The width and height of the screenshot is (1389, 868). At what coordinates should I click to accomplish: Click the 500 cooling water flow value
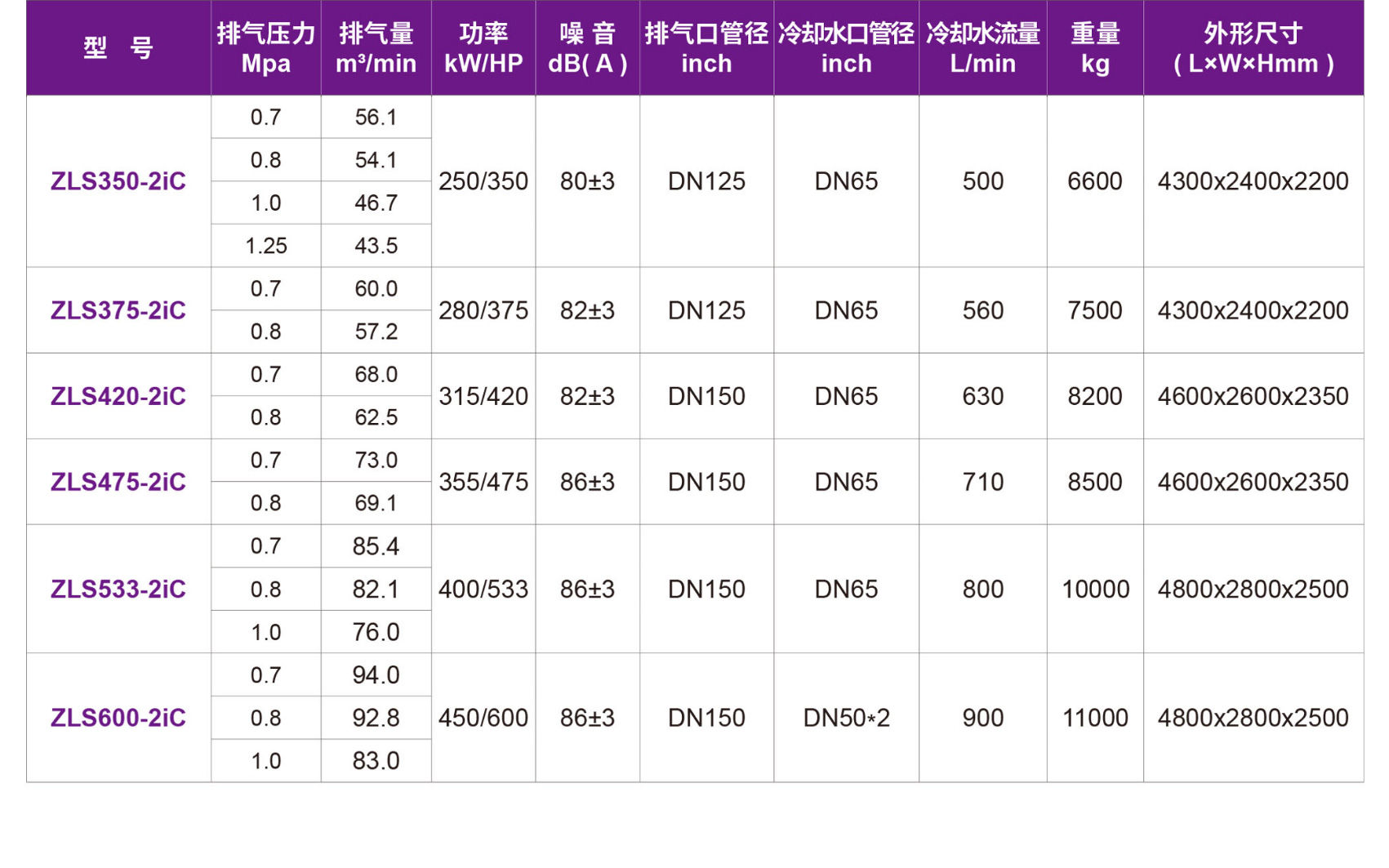click(x=983, y=181)
